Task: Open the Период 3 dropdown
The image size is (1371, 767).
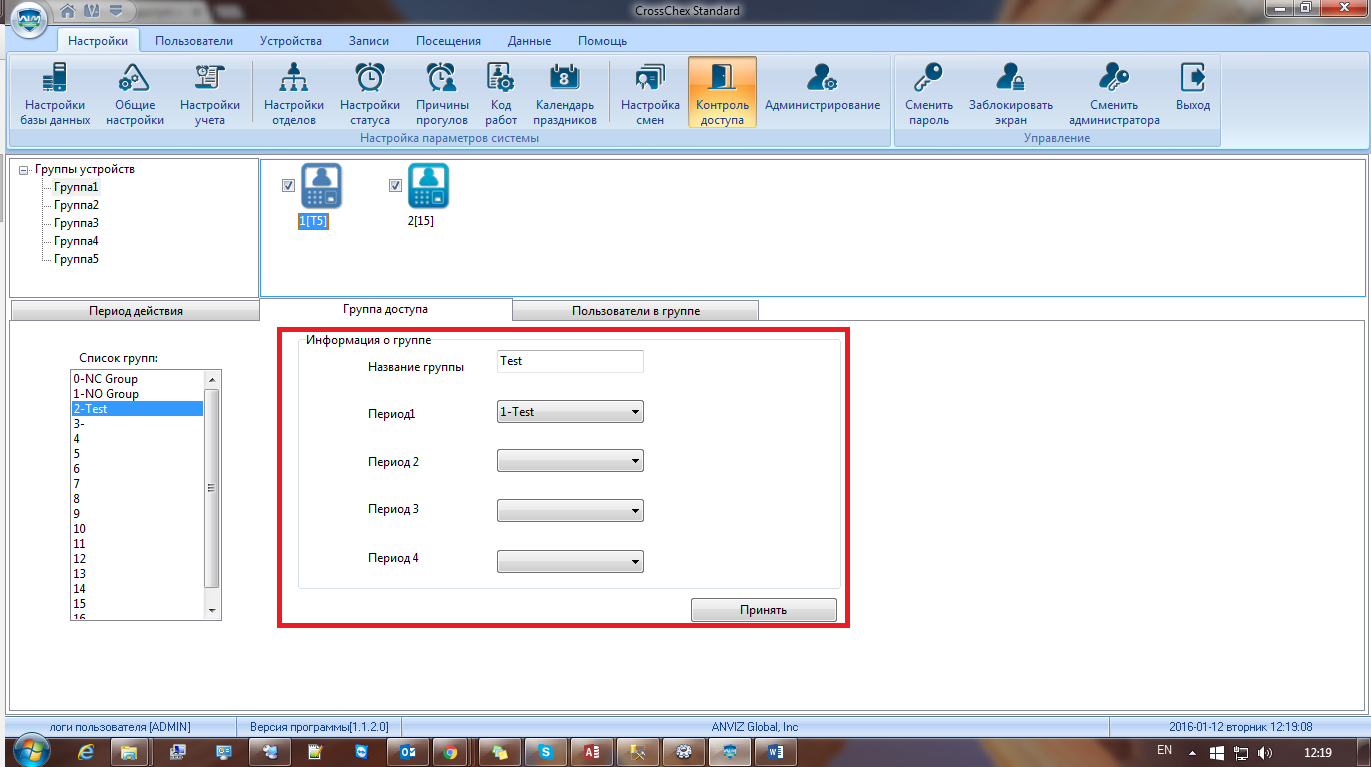Action: (570, 510)
